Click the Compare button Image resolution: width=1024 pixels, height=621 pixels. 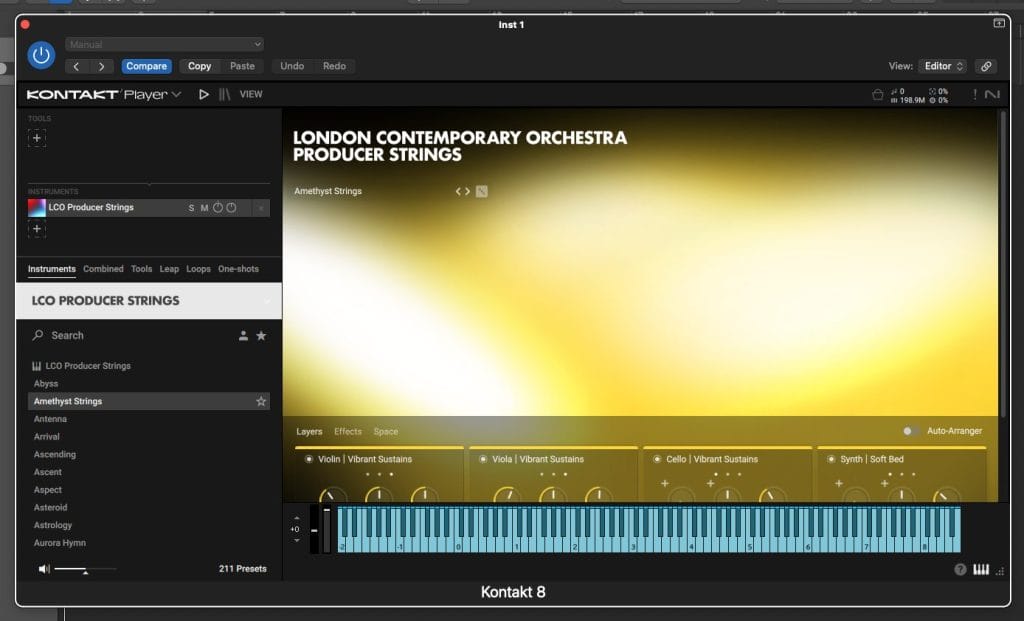click(146, 66)
